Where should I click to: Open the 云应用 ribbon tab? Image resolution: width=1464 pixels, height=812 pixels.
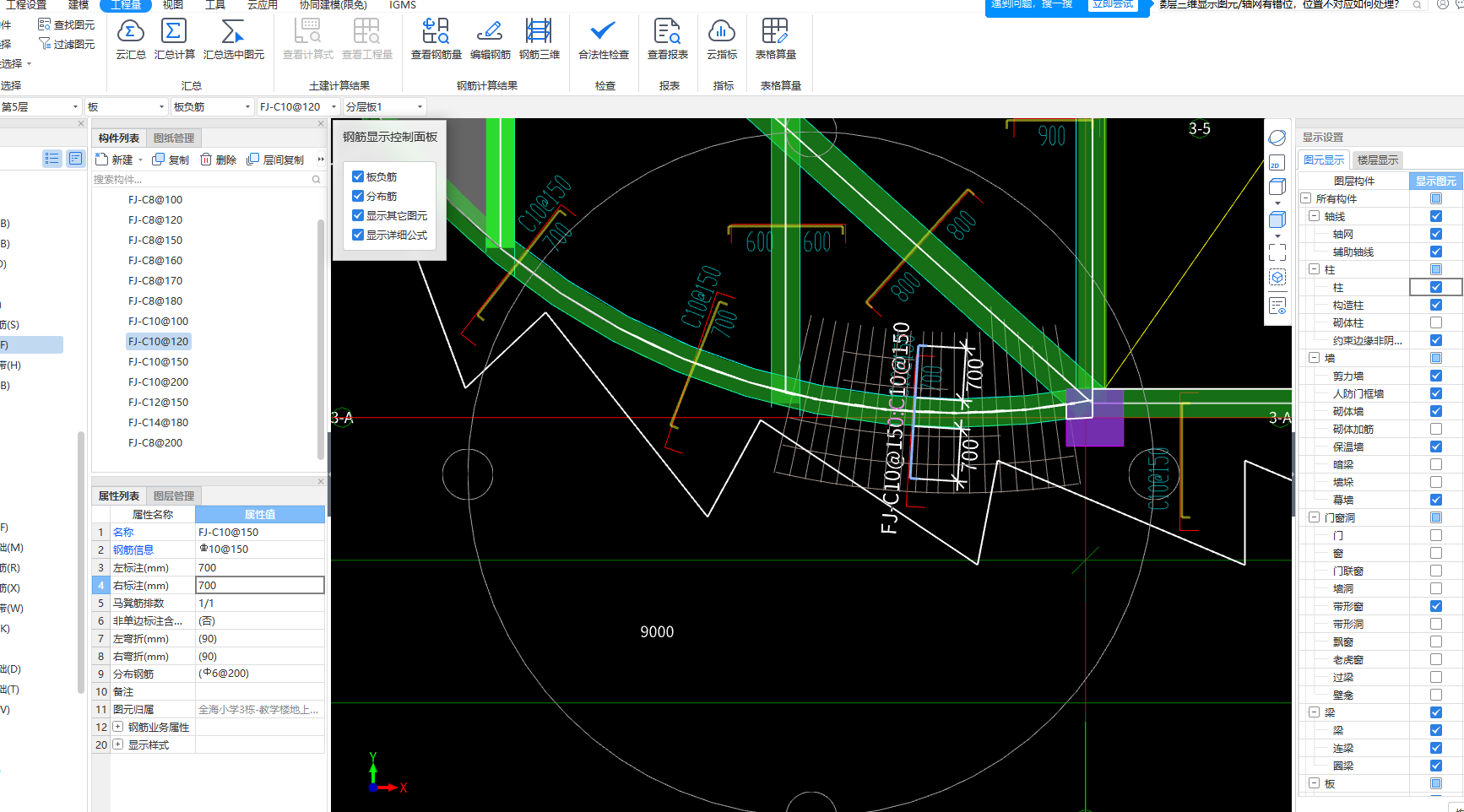point(262,5)
